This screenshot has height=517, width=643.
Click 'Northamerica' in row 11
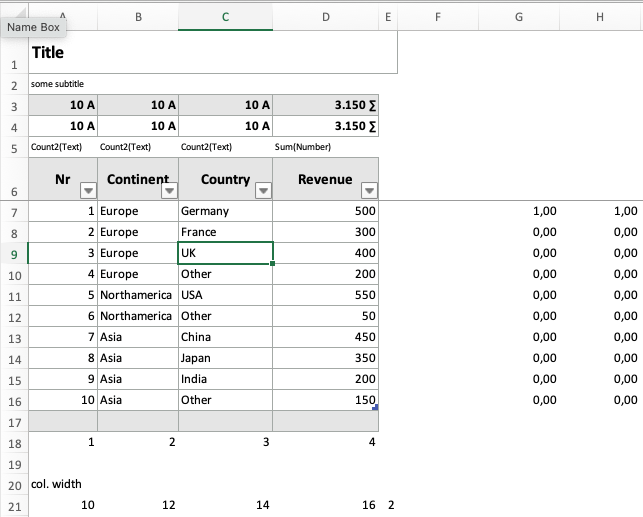click(x=138, y=295)
